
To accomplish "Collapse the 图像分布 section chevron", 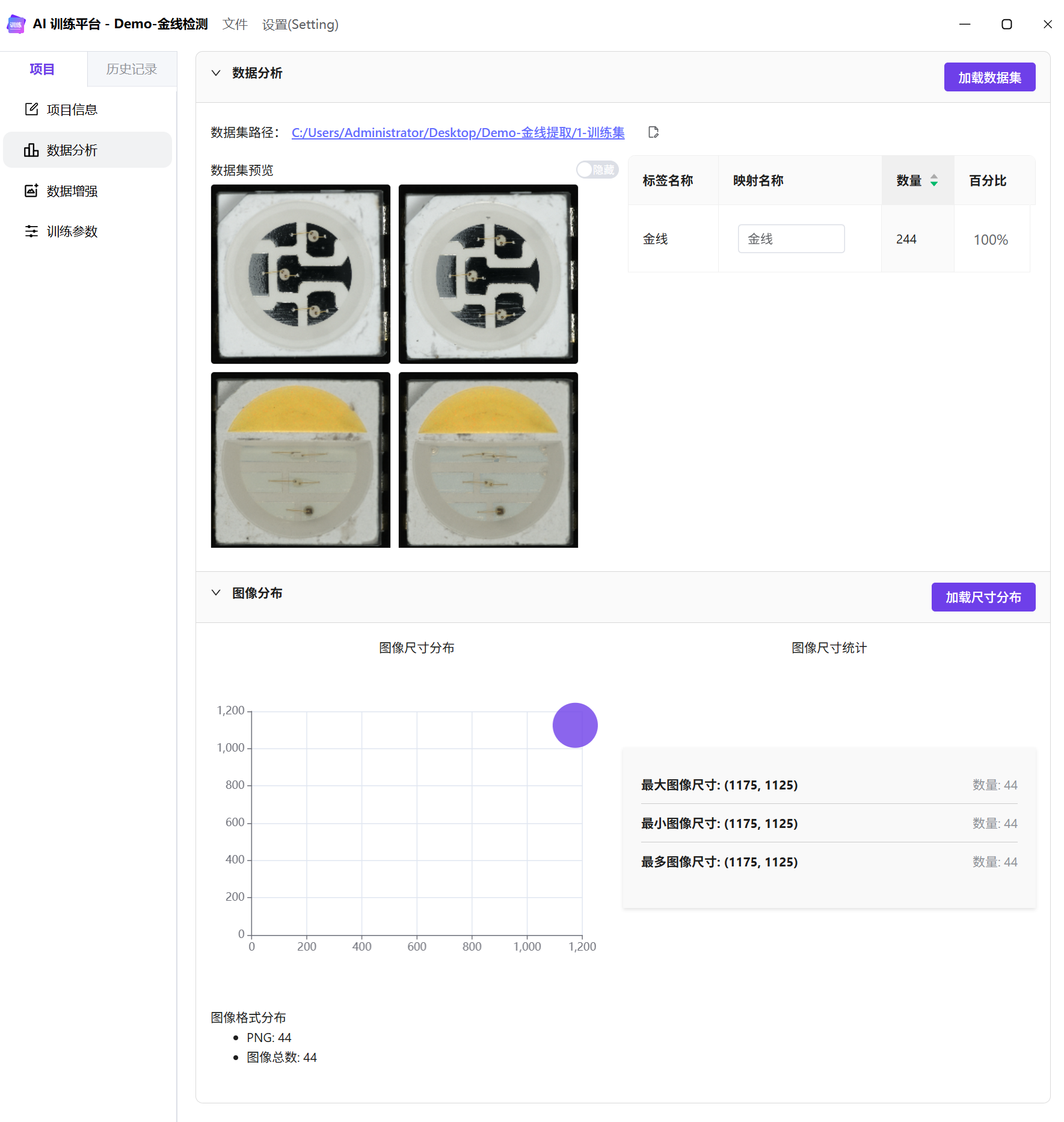I will tap(216, 593).
